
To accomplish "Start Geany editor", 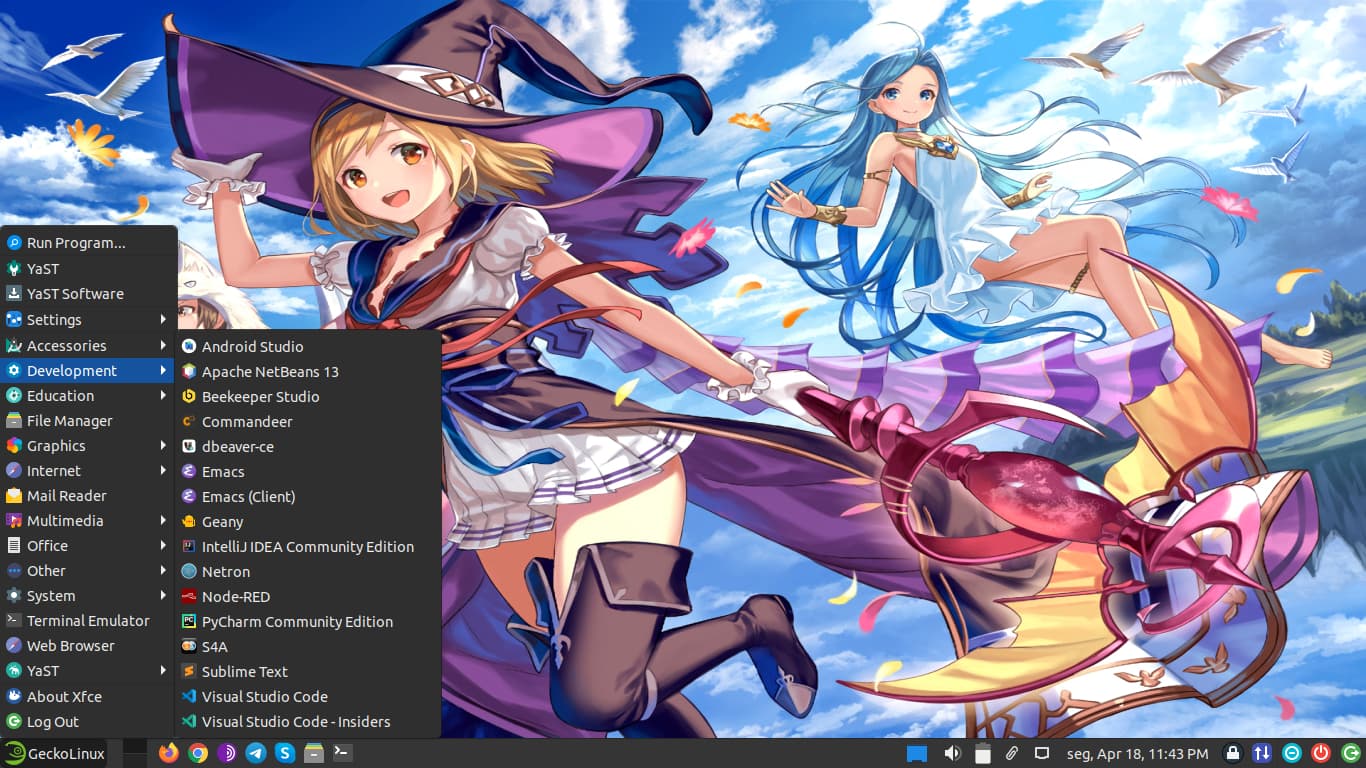I will coord(308,521).
